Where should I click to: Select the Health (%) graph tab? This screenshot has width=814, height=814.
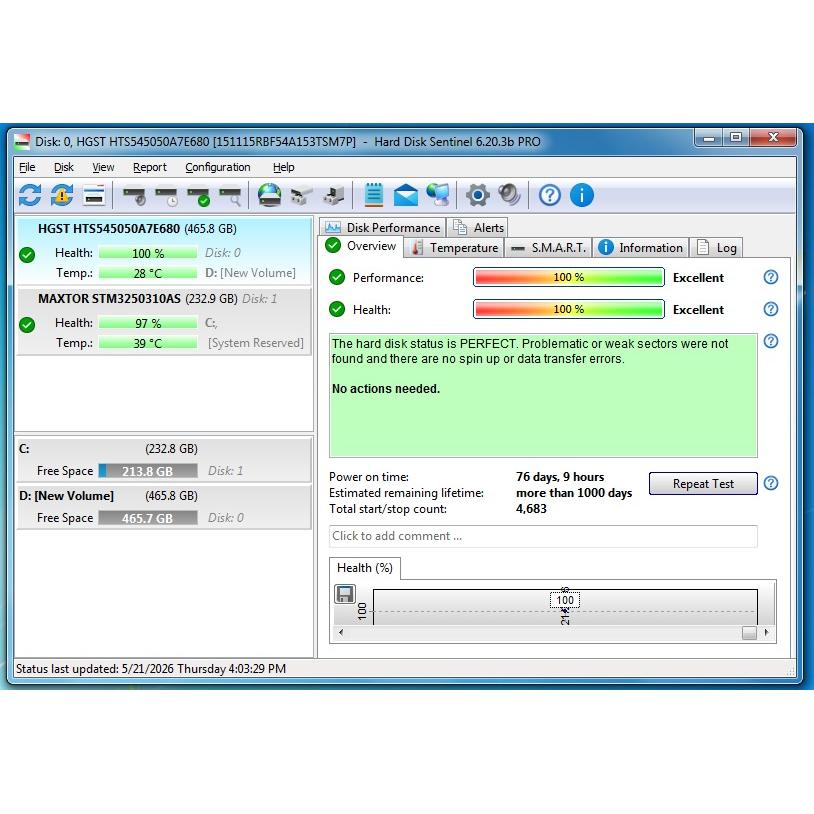click(x=365, y=568)
